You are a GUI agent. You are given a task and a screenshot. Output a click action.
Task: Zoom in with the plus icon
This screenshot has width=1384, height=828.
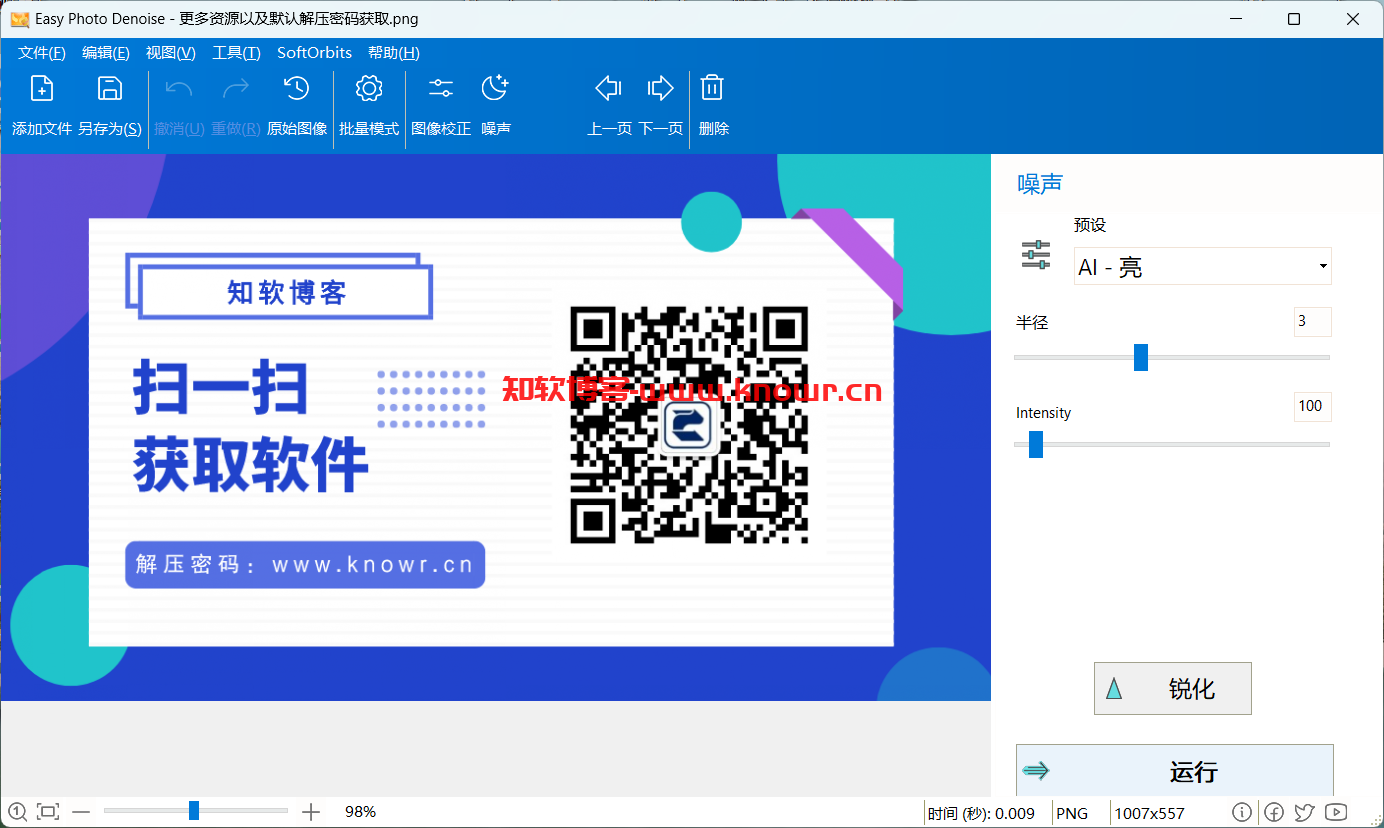[x=311, y=812]
